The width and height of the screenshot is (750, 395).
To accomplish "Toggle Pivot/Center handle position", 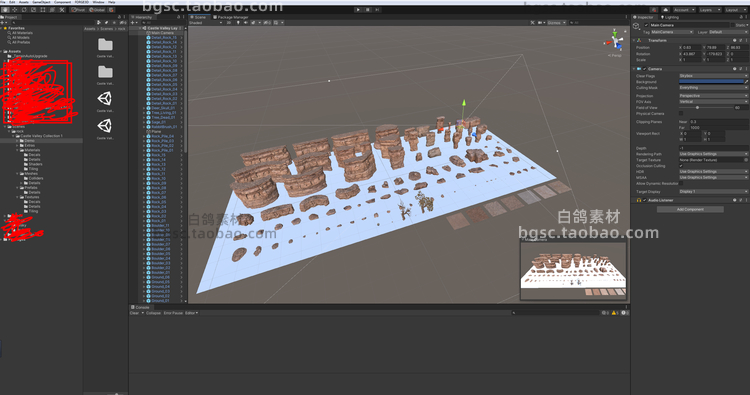I will tap(78, 10).
